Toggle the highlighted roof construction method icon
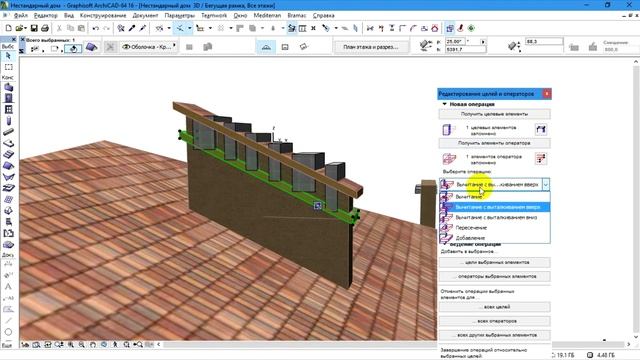This screenshot has width=640, height=360. 266,47
